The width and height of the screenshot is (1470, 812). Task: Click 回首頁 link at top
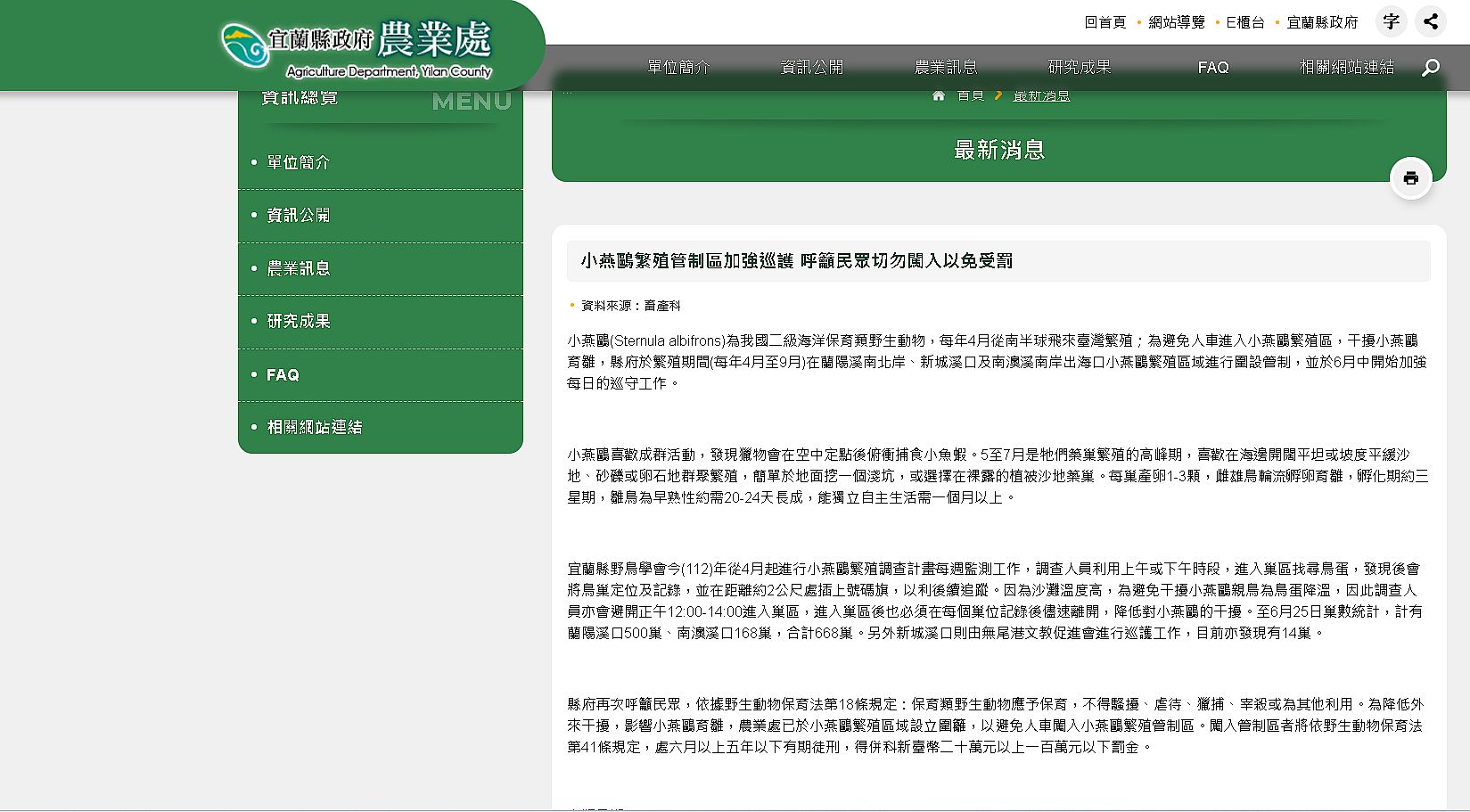tap(1105, 22)
